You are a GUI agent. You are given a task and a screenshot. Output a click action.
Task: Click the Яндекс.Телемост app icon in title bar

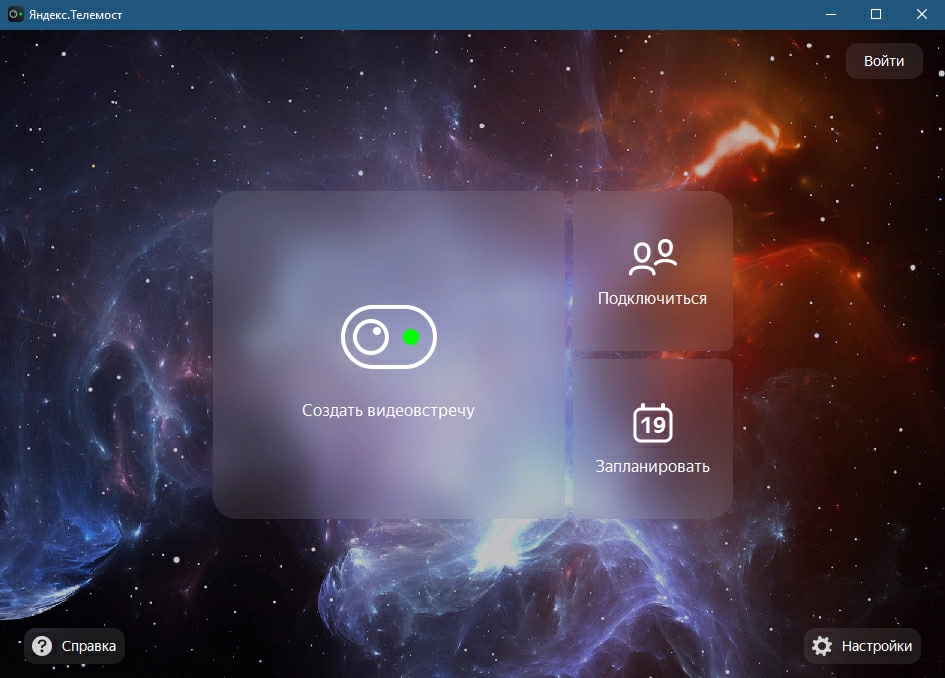[15, 14]
